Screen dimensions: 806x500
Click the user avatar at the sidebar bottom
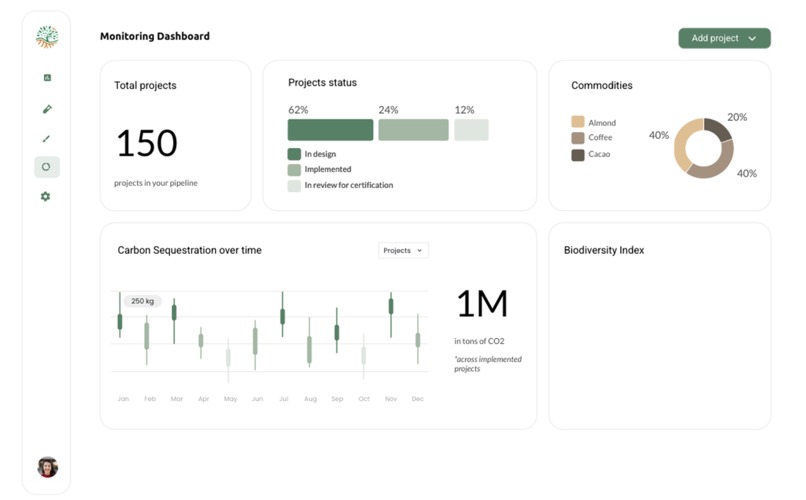click(x=47, y=467)
